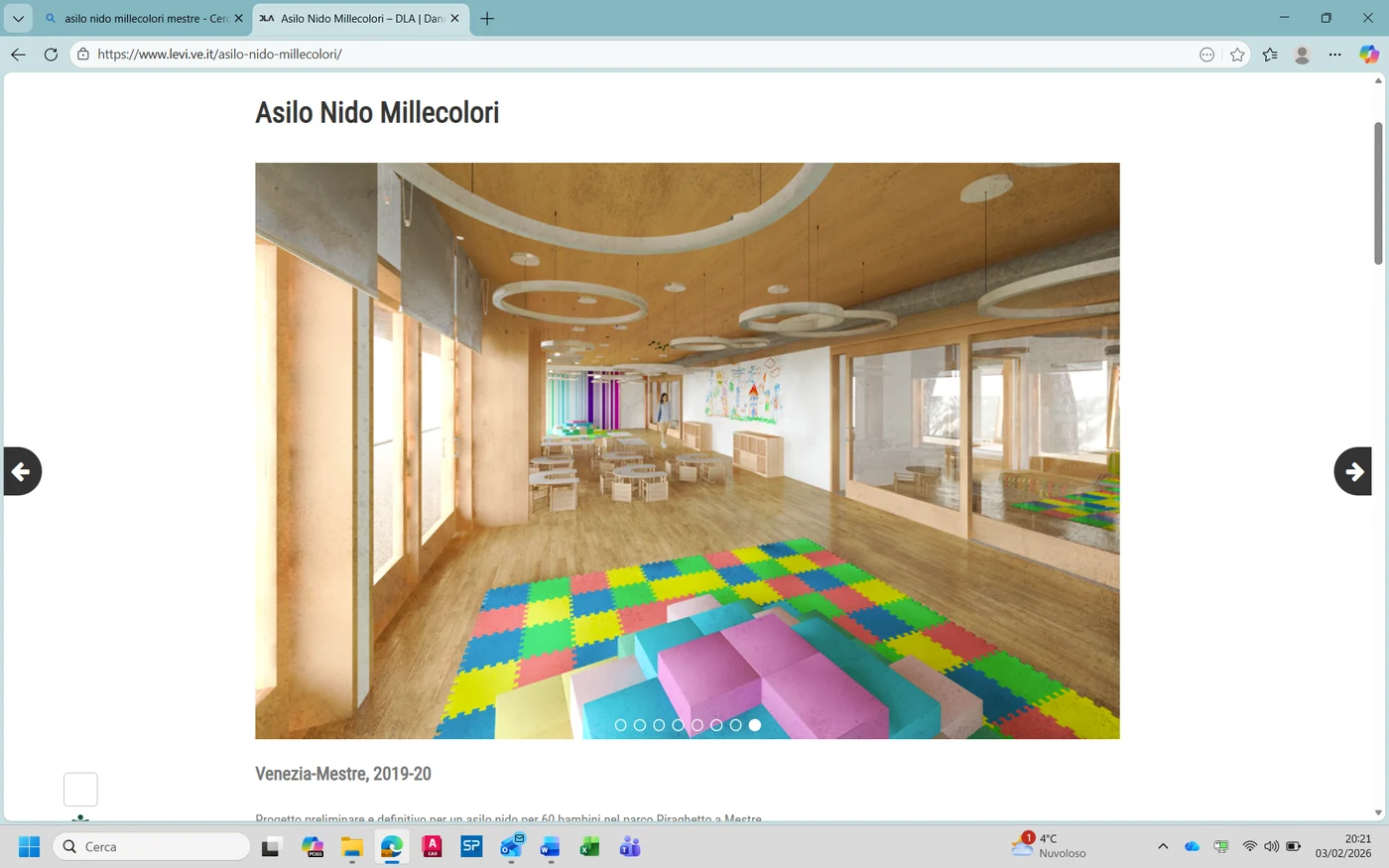Click the taskbar "Cerca" search box
This screenshot has width=1389, height=868.
tap(152, 846)
